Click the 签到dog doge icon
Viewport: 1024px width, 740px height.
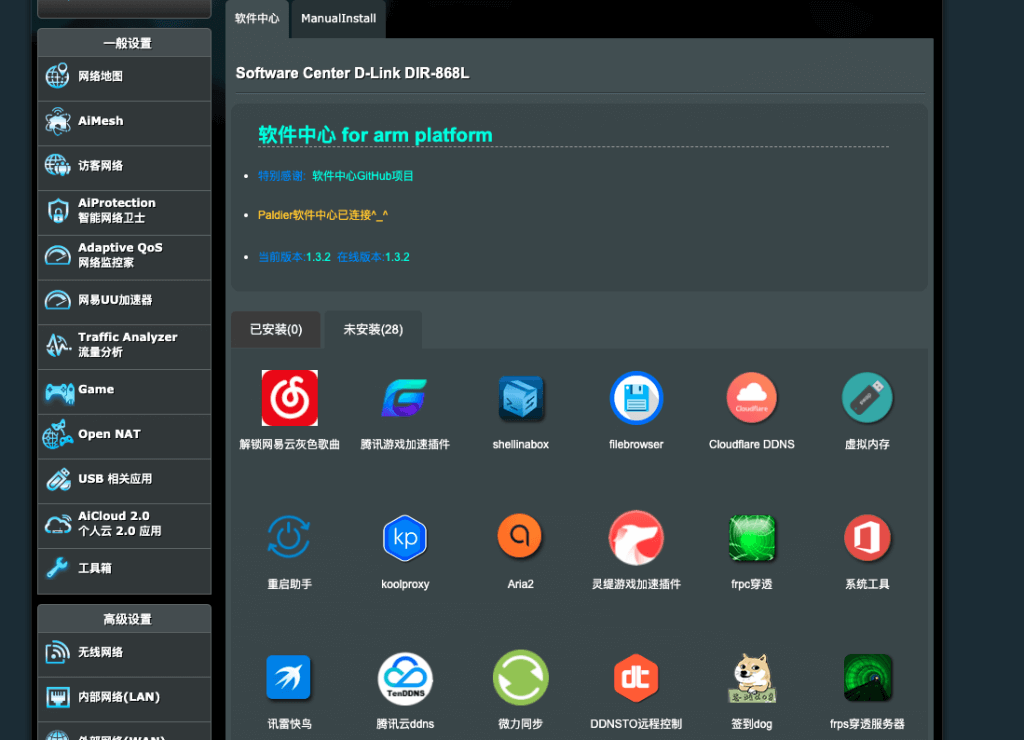(x=752, y=678)
